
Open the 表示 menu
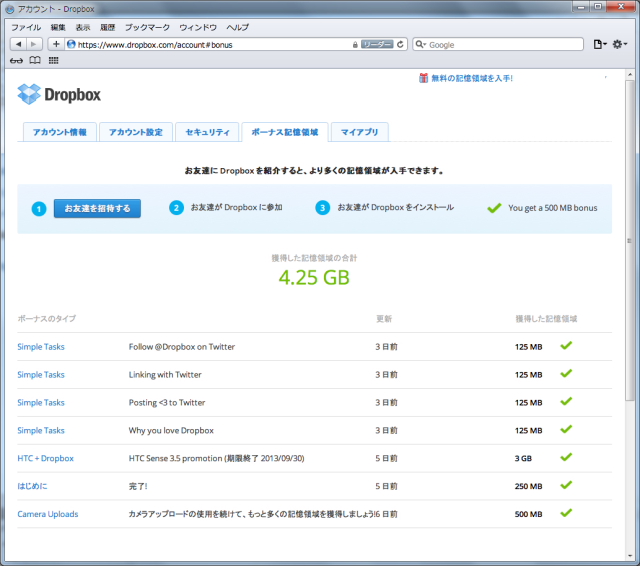pyautogui.click(x=83, y=27)
